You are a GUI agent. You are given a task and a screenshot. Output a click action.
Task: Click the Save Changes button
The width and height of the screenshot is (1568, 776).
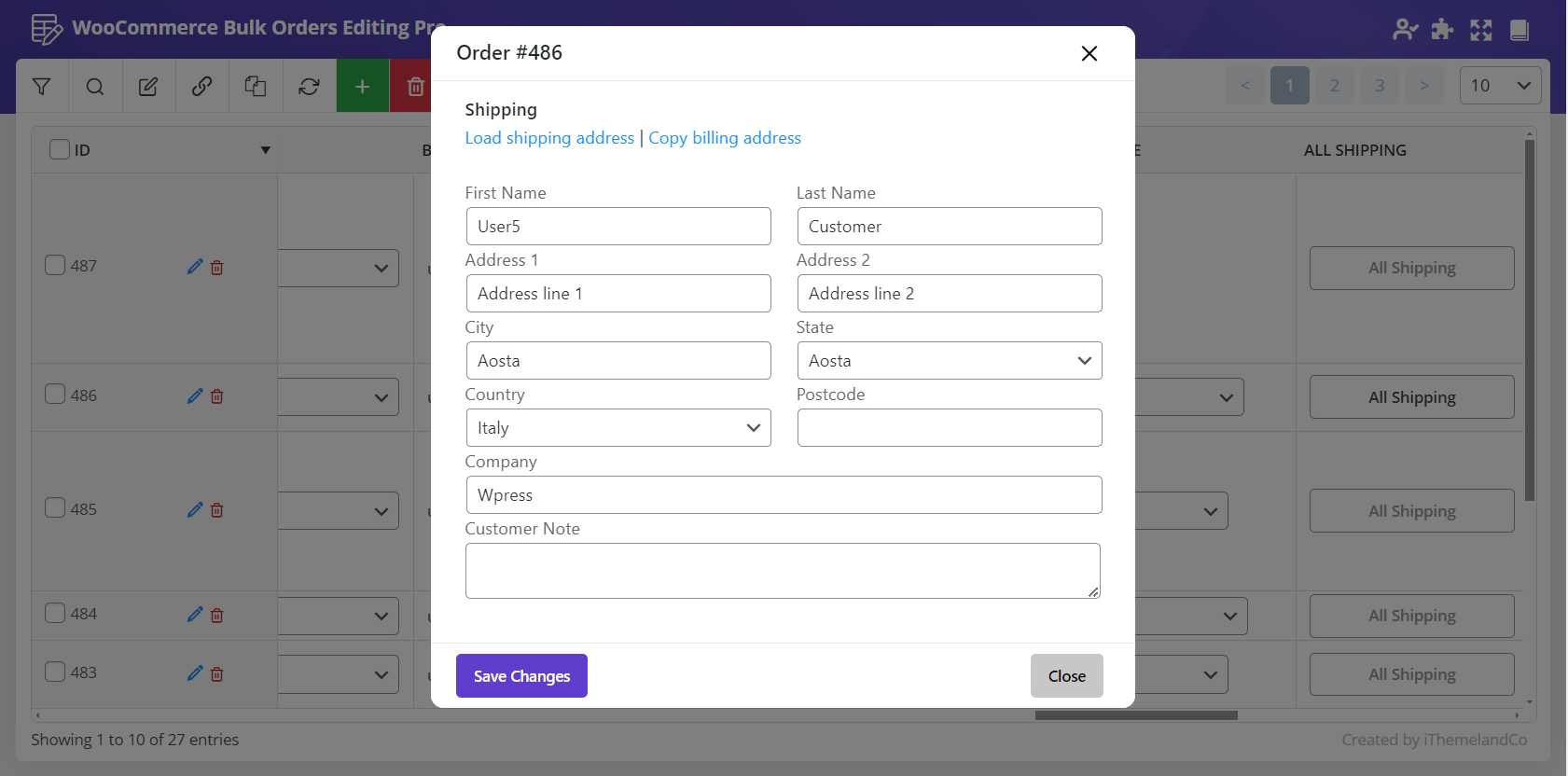(521, 676)
